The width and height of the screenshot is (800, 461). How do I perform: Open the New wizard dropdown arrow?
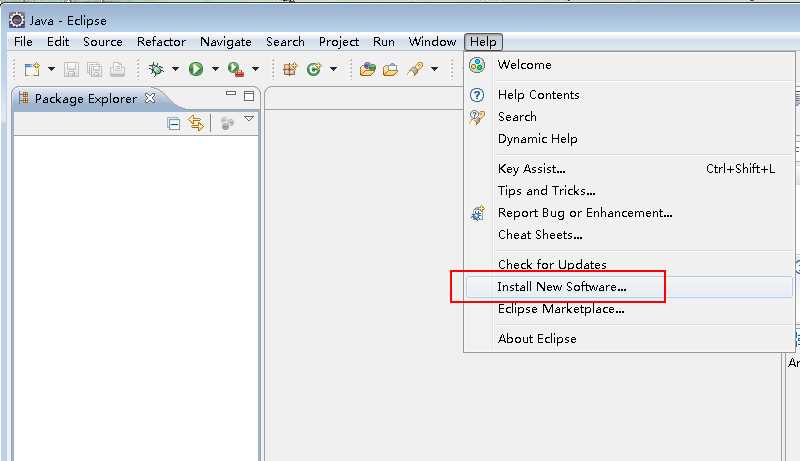tap(51, 69)
